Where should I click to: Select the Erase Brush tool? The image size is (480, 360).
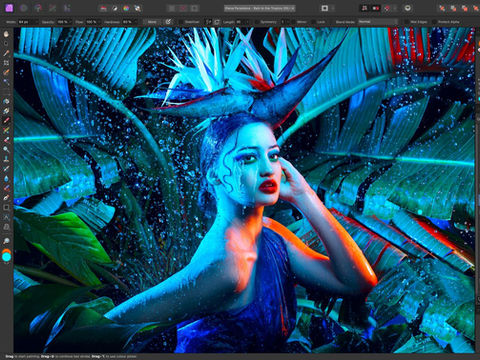click(x=6, y=139)
